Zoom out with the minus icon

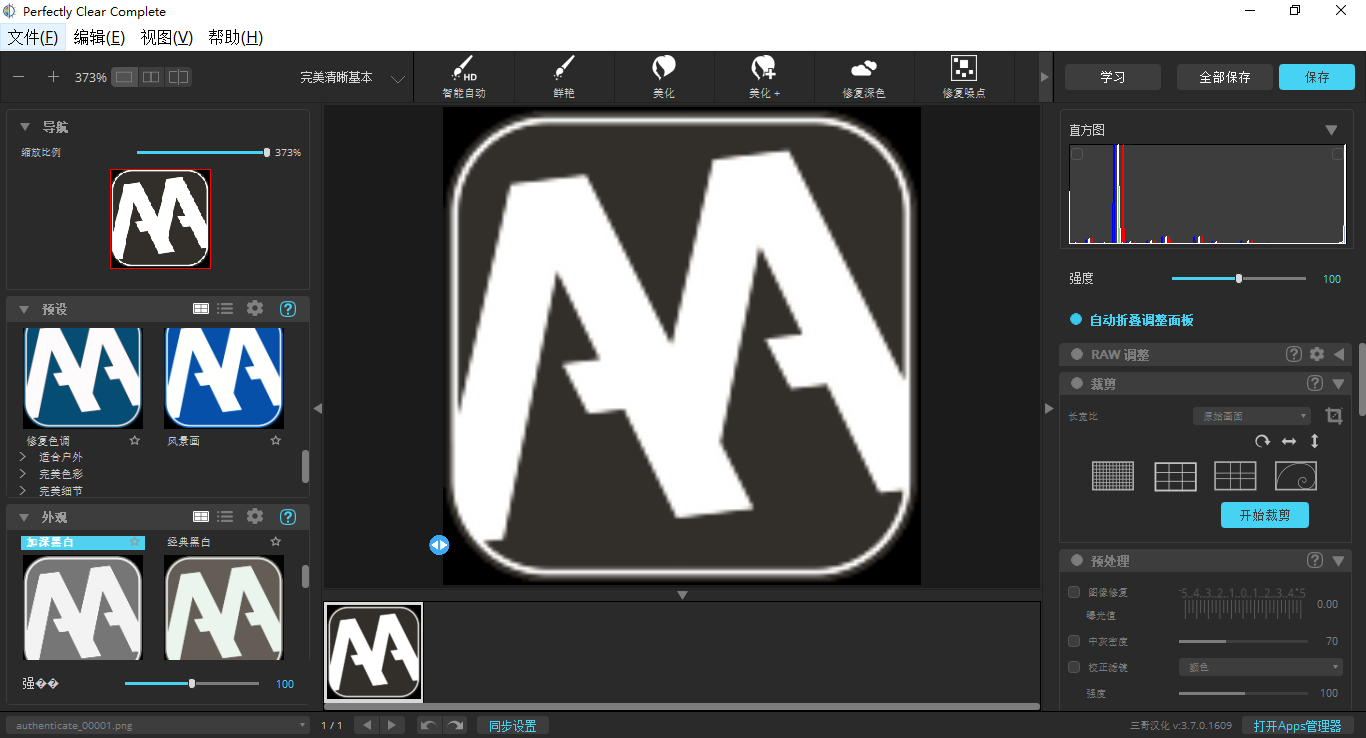pyautogui.click(x=19, y=77)
